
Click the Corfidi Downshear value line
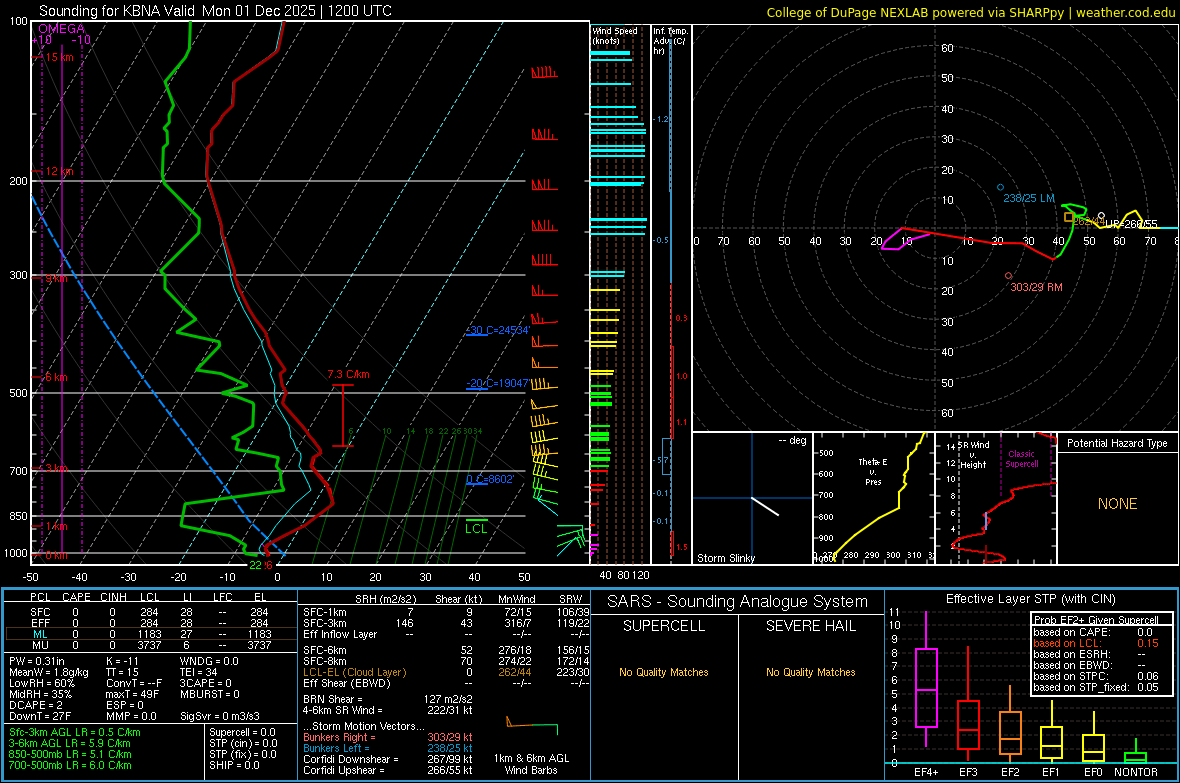click(388, 759)
